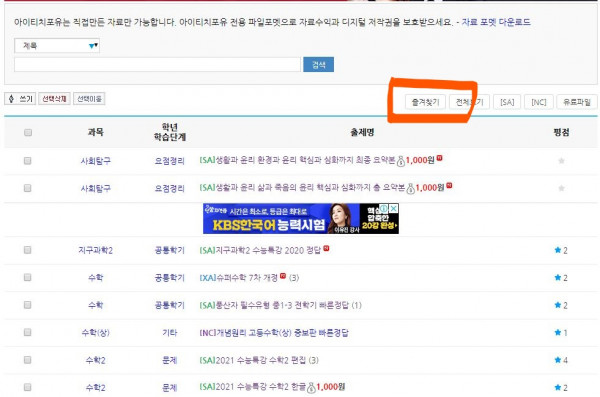Click blue star for 풍산자 필수유형 row
The width and height of the screenshot is (600, 397).
tap(558, 305)
